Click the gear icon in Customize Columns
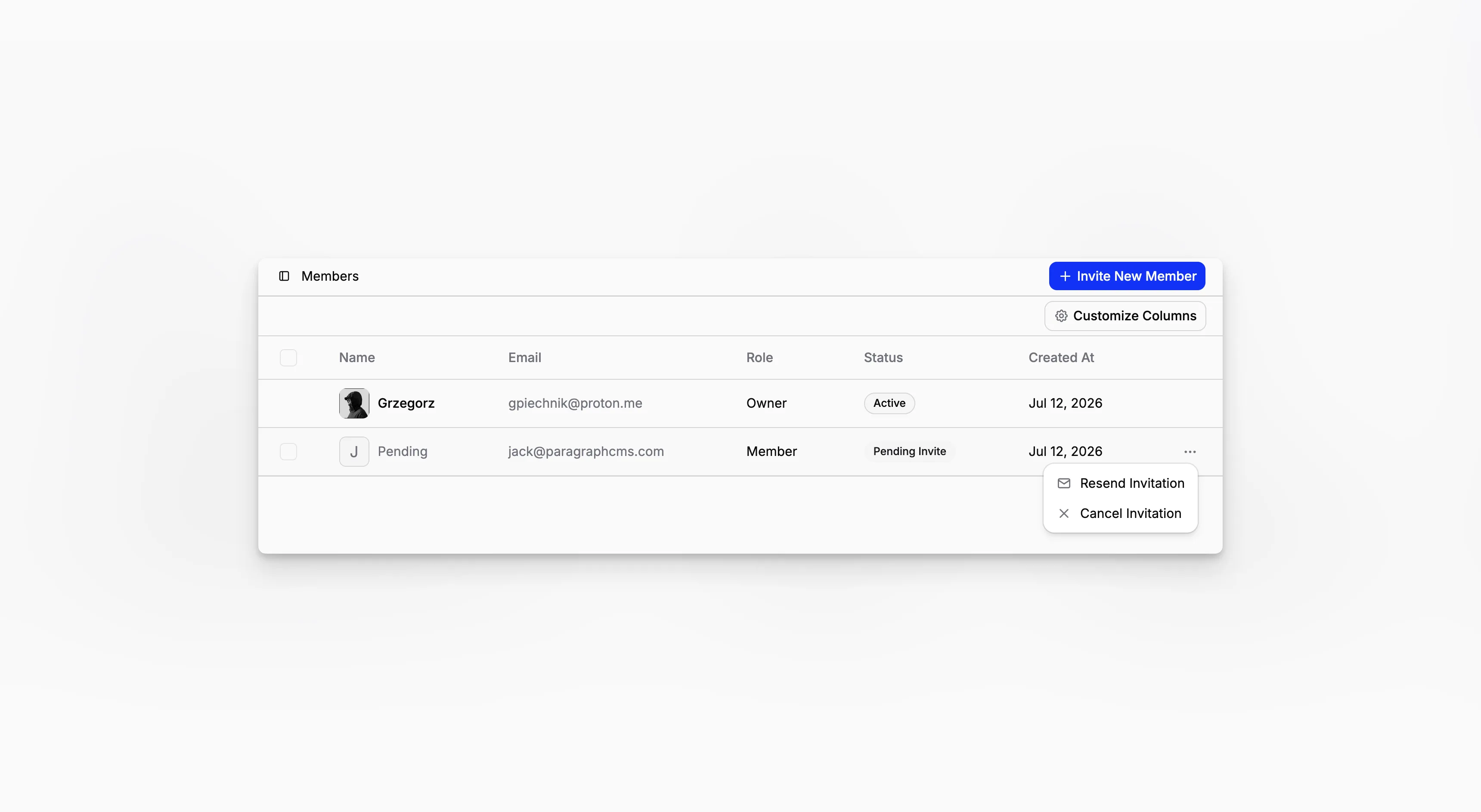 pos(1061,316)
